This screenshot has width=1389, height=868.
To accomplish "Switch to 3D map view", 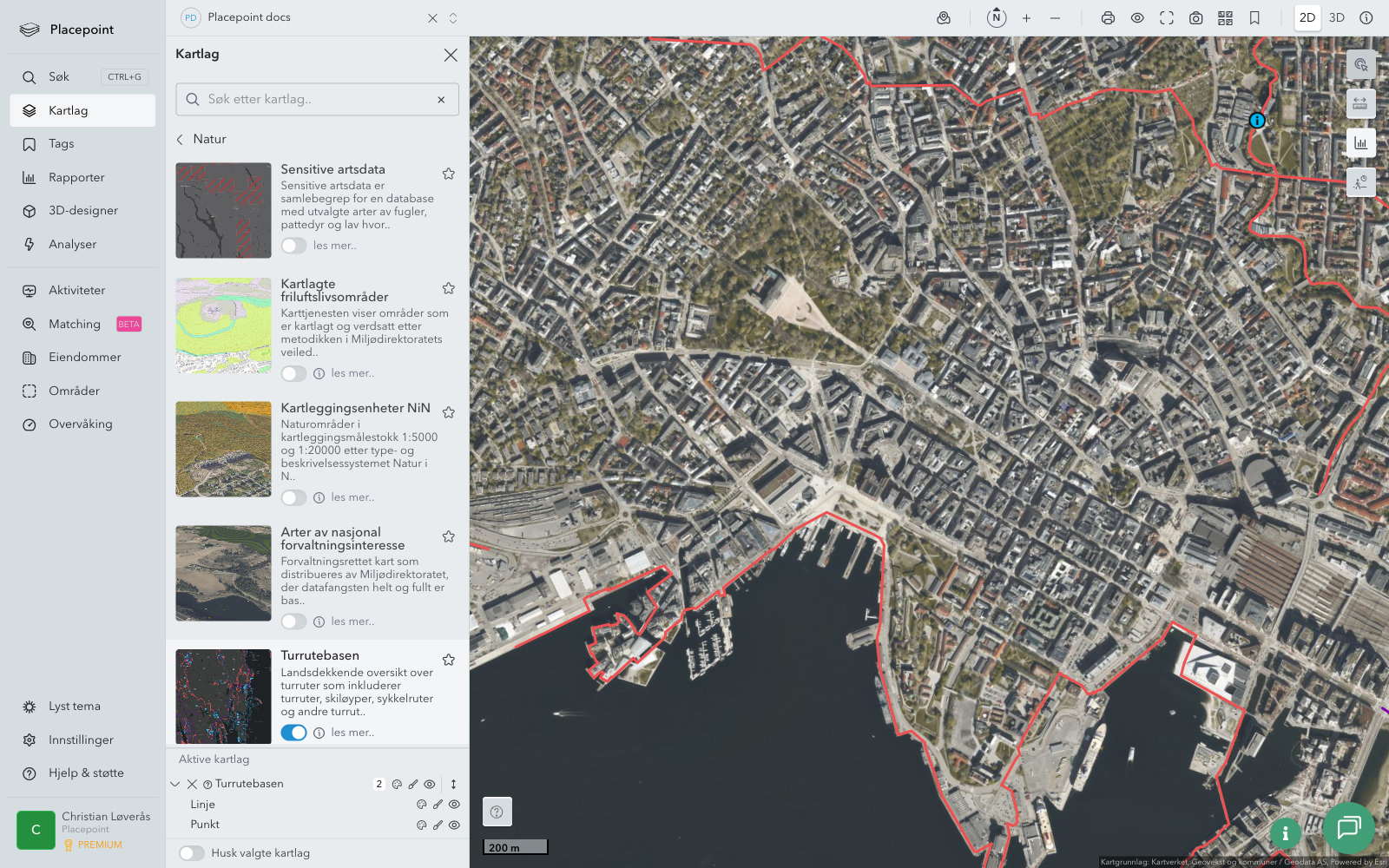I will coord(1336,18).
